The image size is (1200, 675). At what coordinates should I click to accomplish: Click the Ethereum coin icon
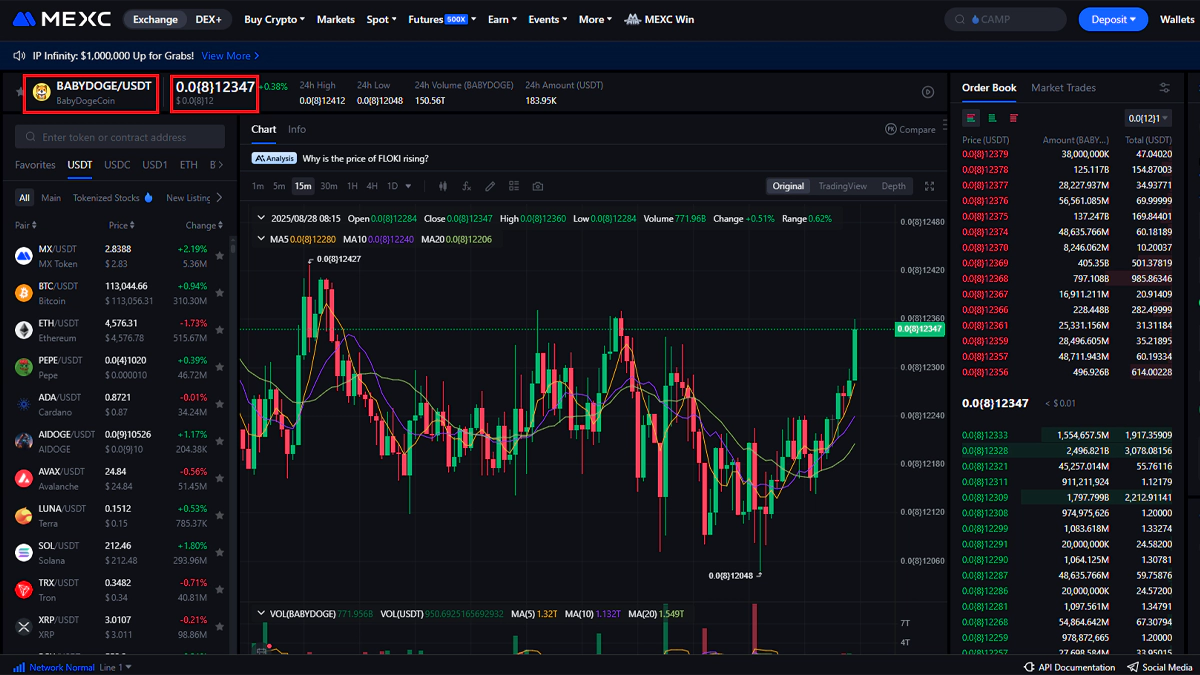coord(24,330)
